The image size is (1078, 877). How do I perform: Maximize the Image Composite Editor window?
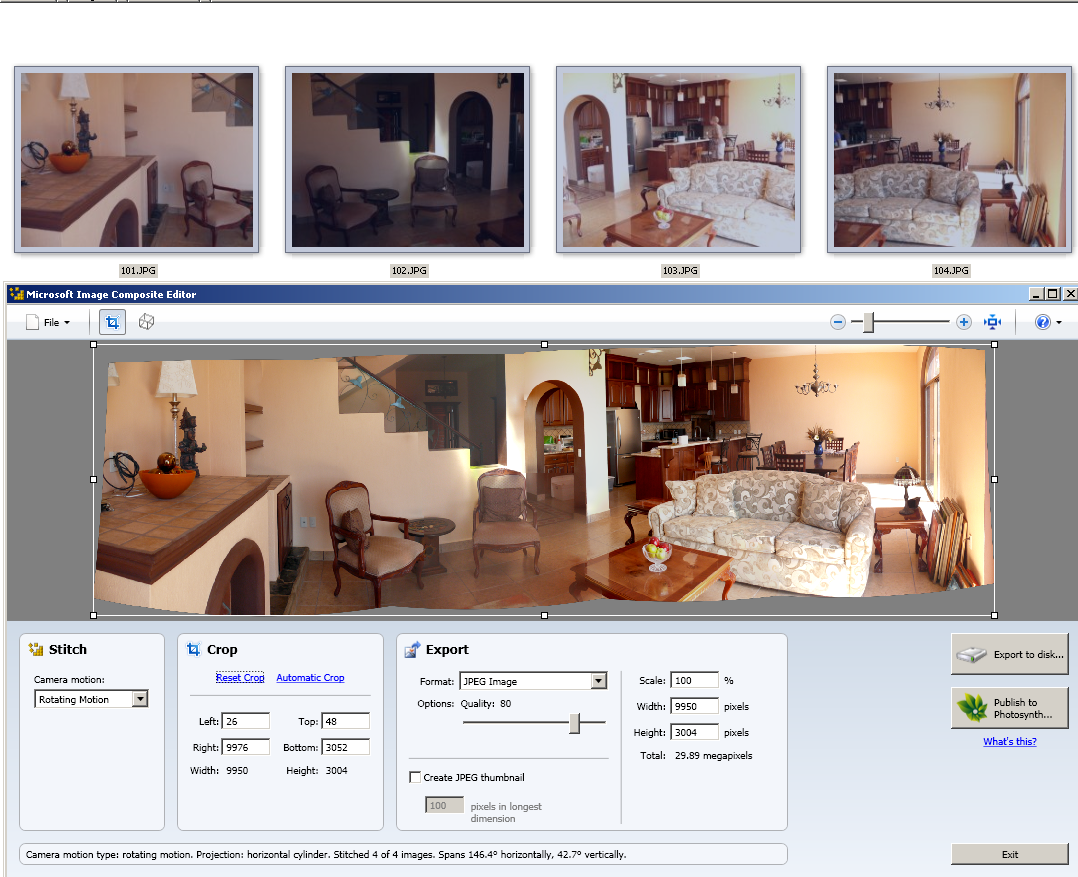(1053, 294)
